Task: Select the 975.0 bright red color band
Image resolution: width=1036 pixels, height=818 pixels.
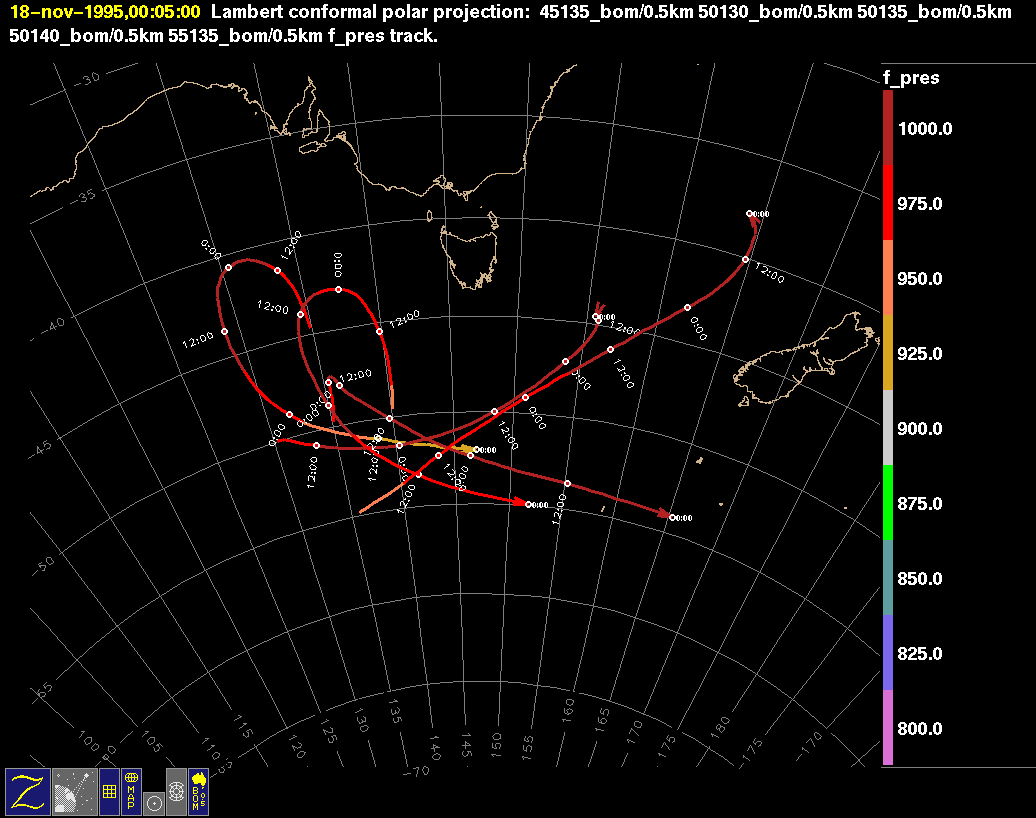Action: pos(888,203)
